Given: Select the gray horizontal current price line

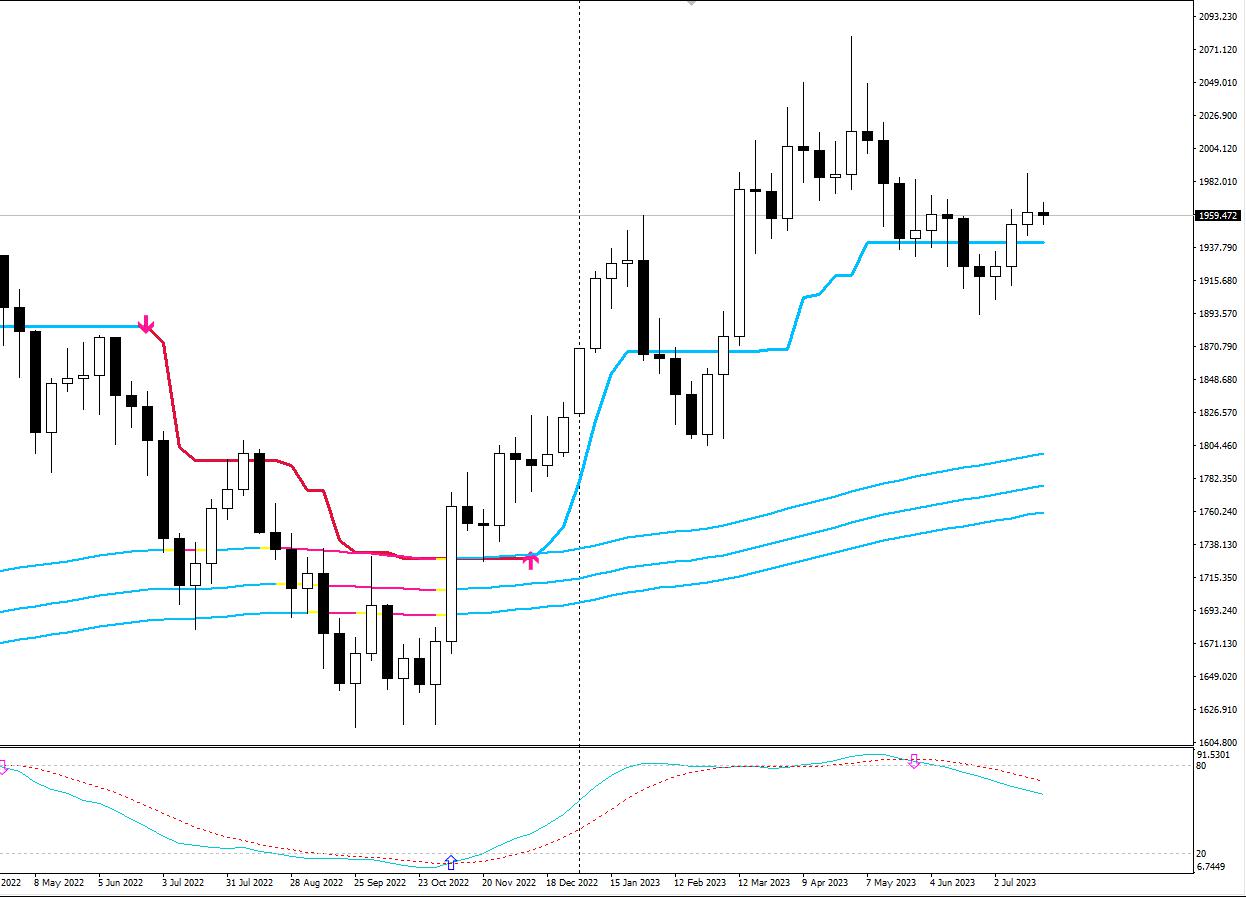Looking at the screenshot, I should 300,215.
